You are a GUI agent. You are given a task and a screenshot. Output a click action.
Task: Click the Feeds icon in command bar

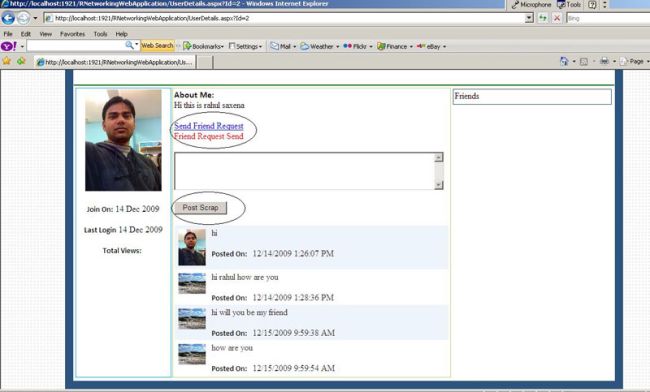point(584,62)
